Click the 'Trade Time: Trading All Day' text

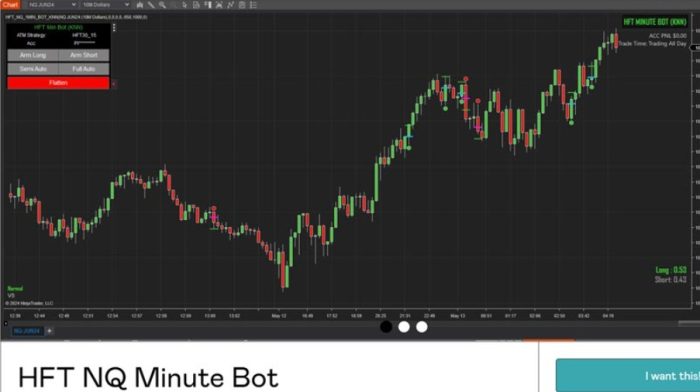(x=653, y=44)
